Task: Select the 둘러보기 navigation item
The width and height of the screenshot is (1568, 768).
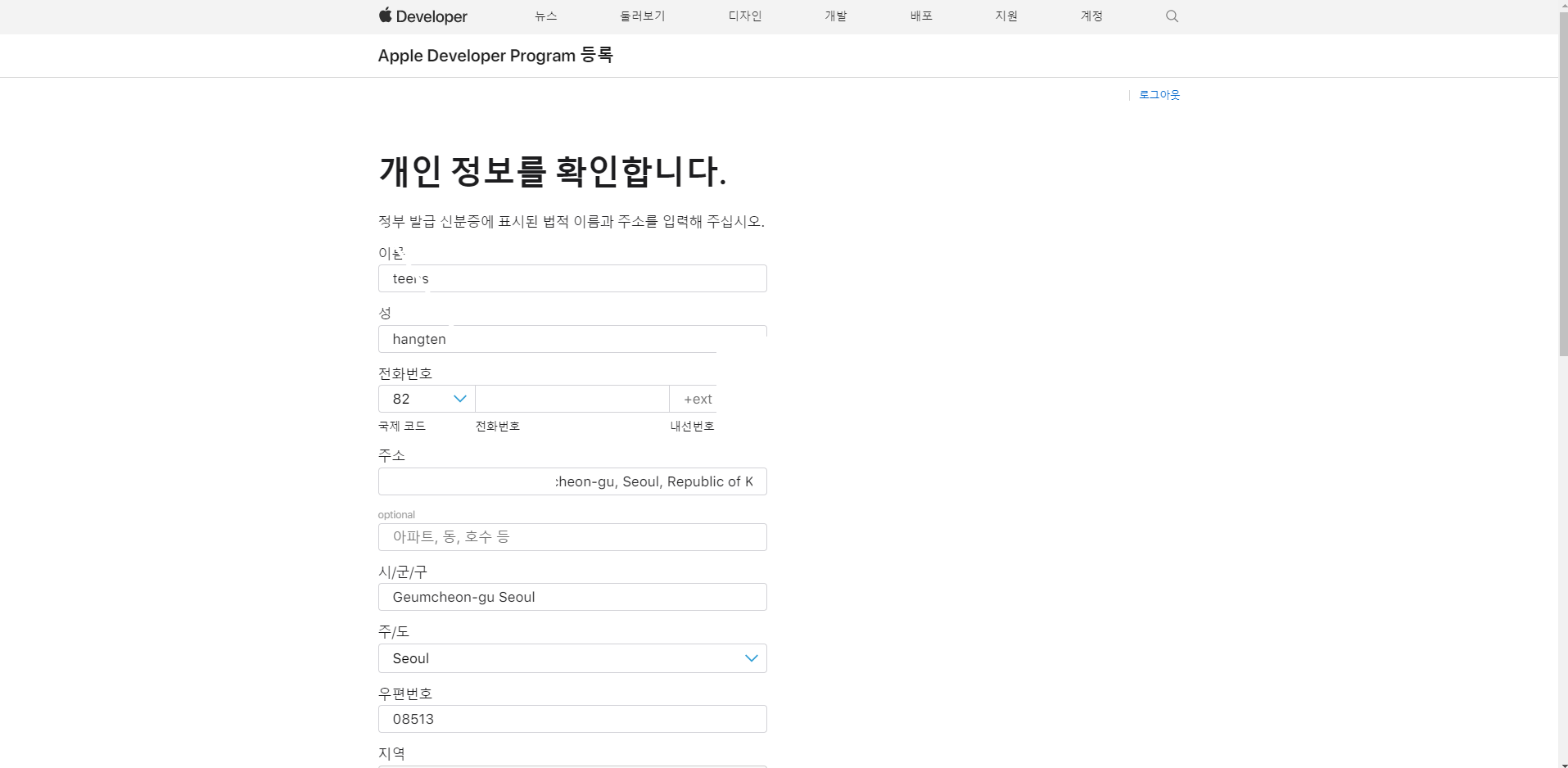Action: pos(643,16)
